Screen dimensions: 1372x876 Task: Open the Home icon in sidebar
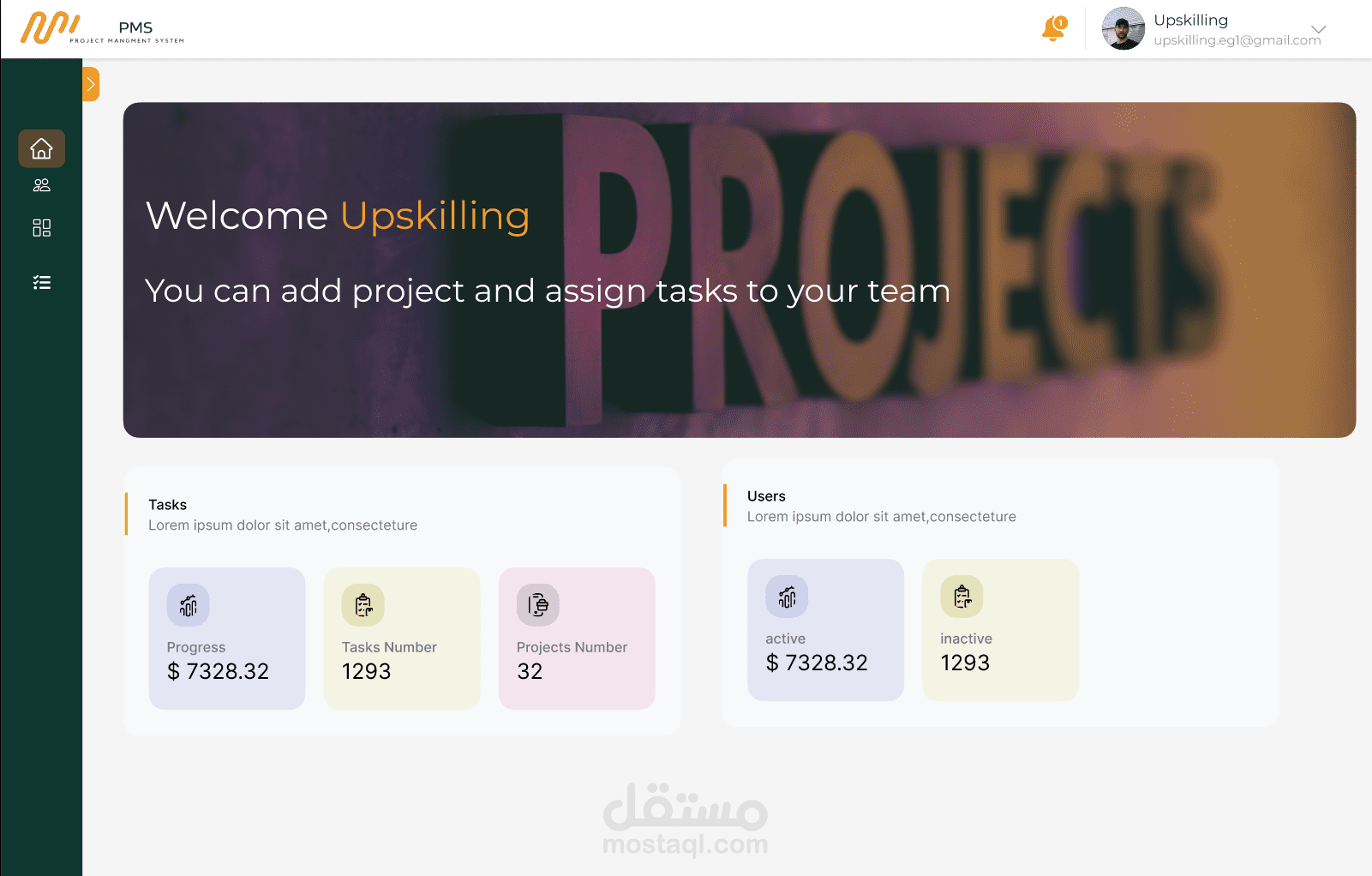[x=41, y=148]
